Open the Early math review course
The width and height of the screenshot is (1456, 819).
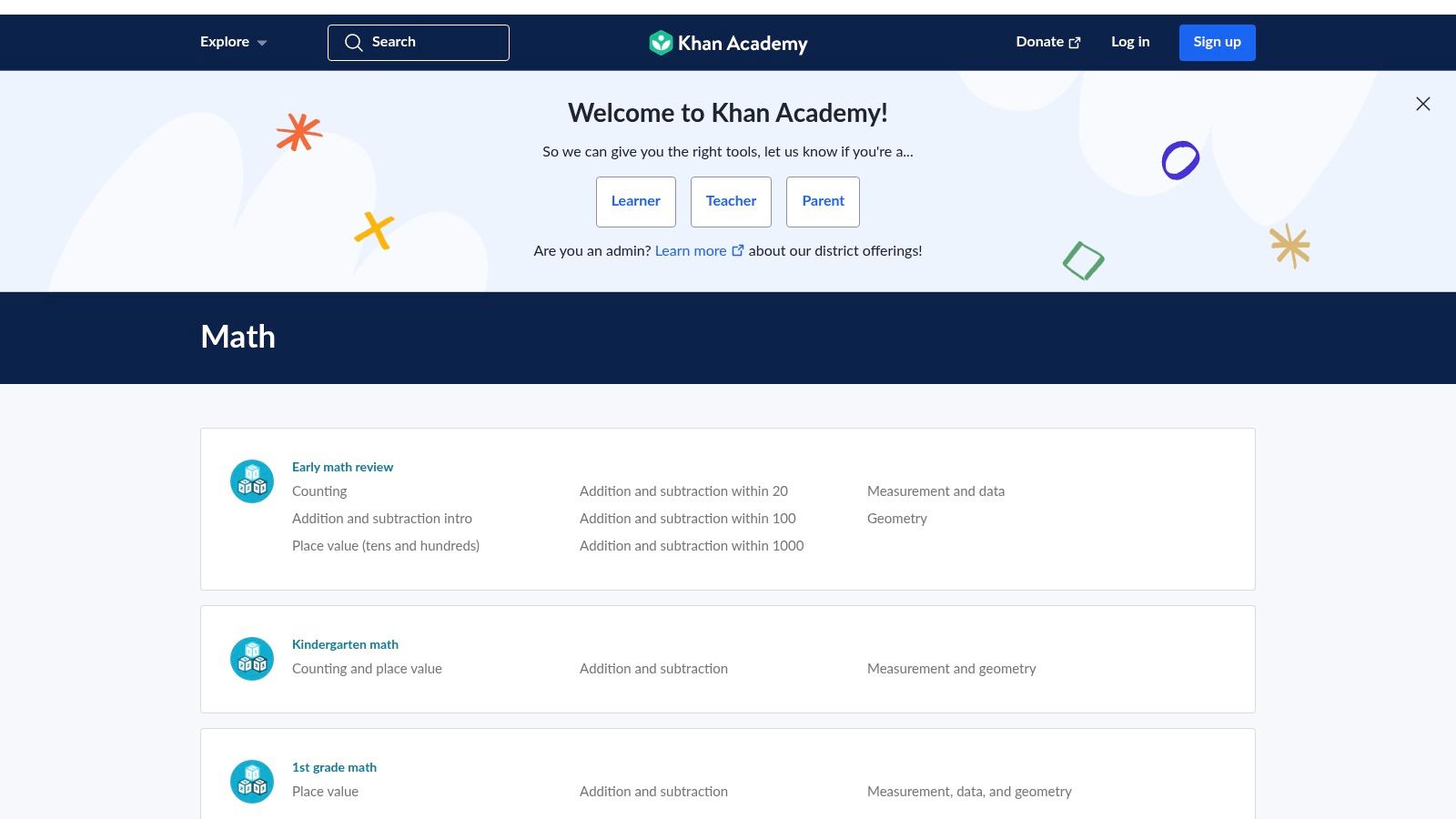342,467
